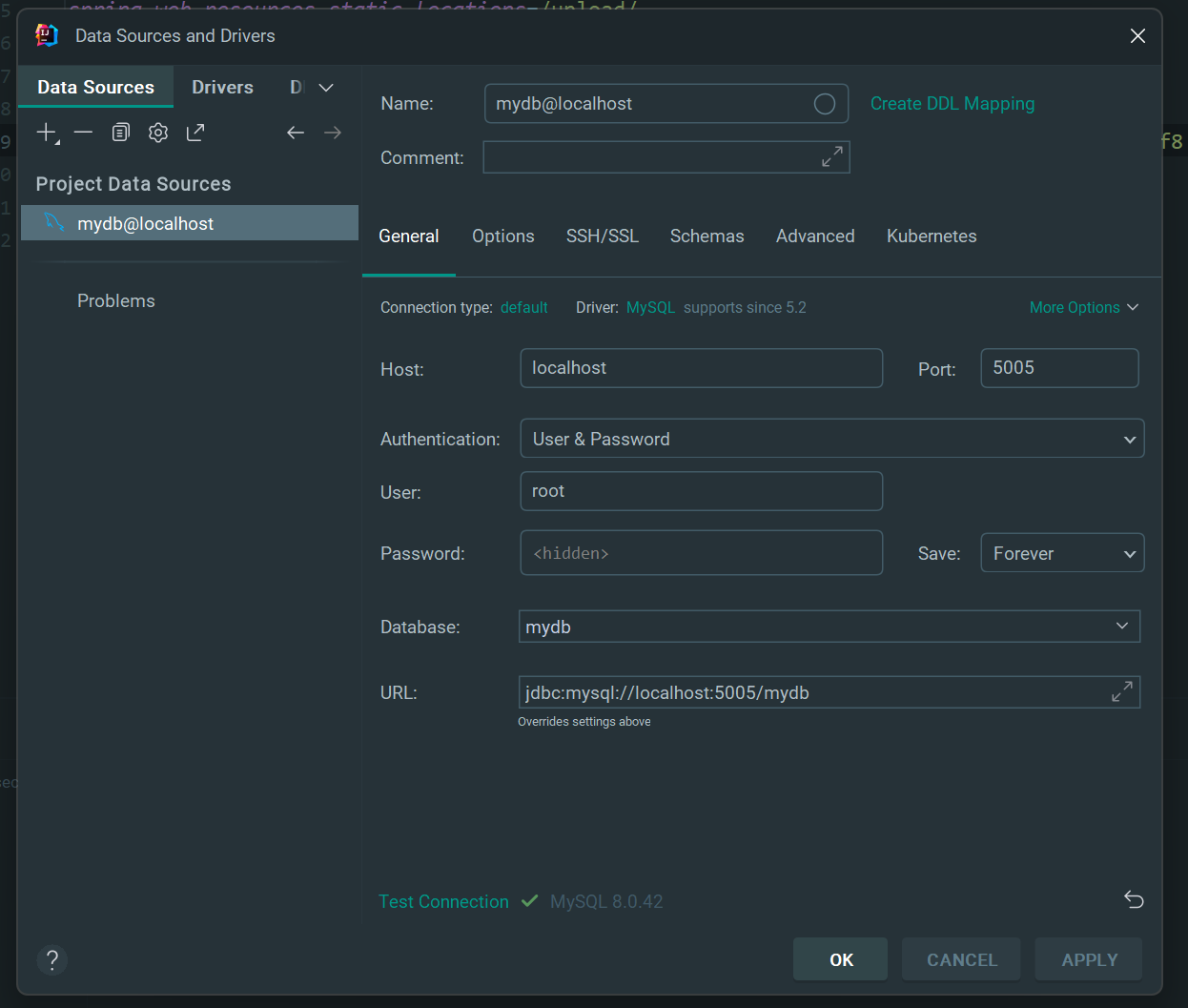Open the Schemas tab
The height and width of the screenshot is (1008, 1188).
pos(707,237)
